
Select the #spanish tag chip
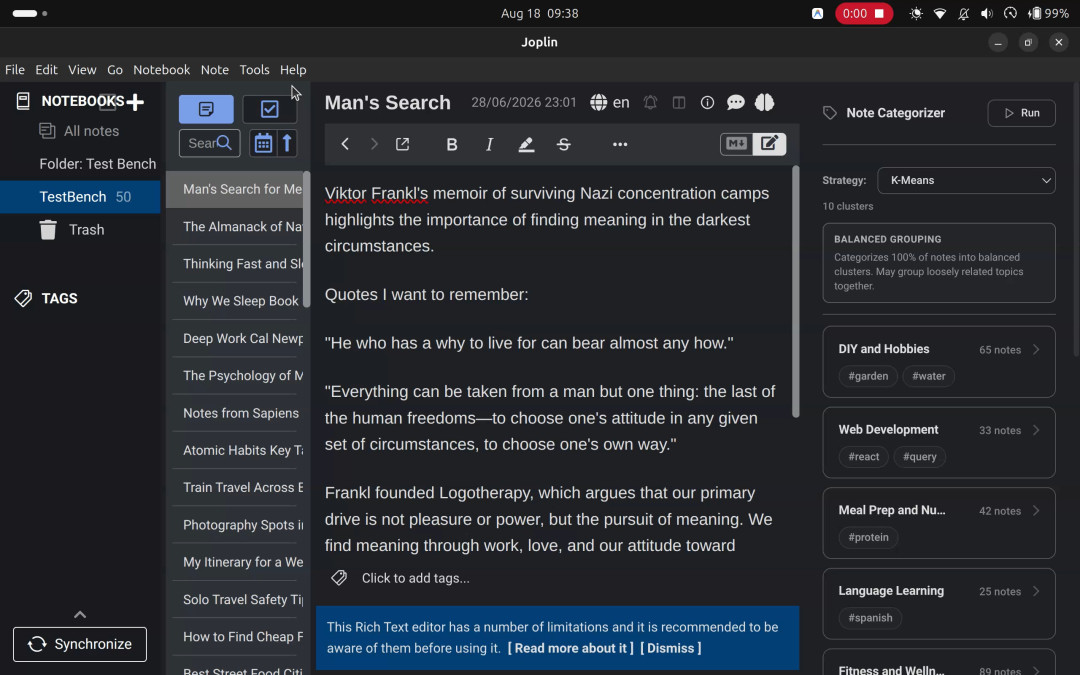click(871, 618)
